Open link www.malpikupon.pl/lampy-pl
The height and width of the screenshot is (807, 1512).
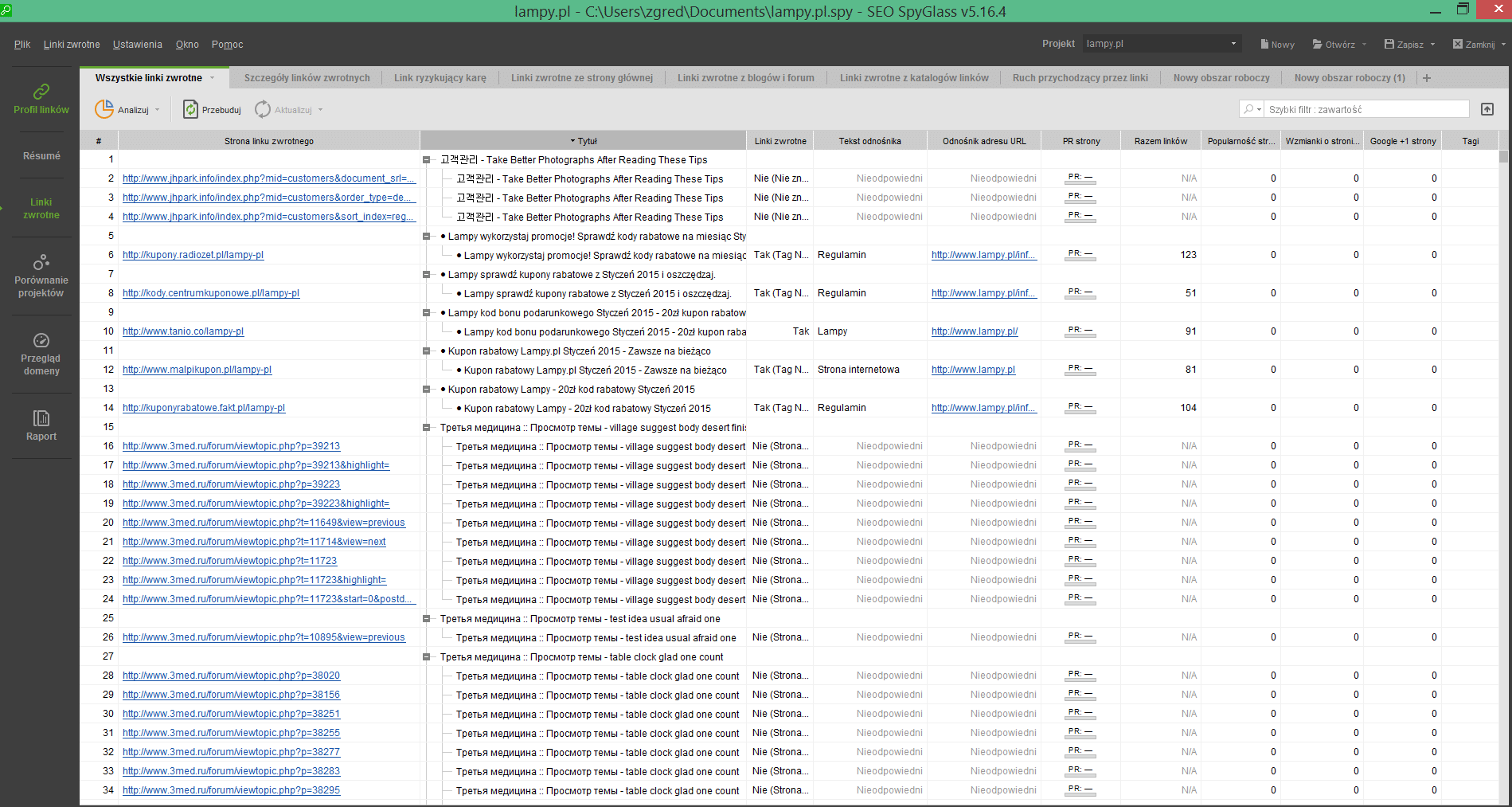click(x=197, y=370)
